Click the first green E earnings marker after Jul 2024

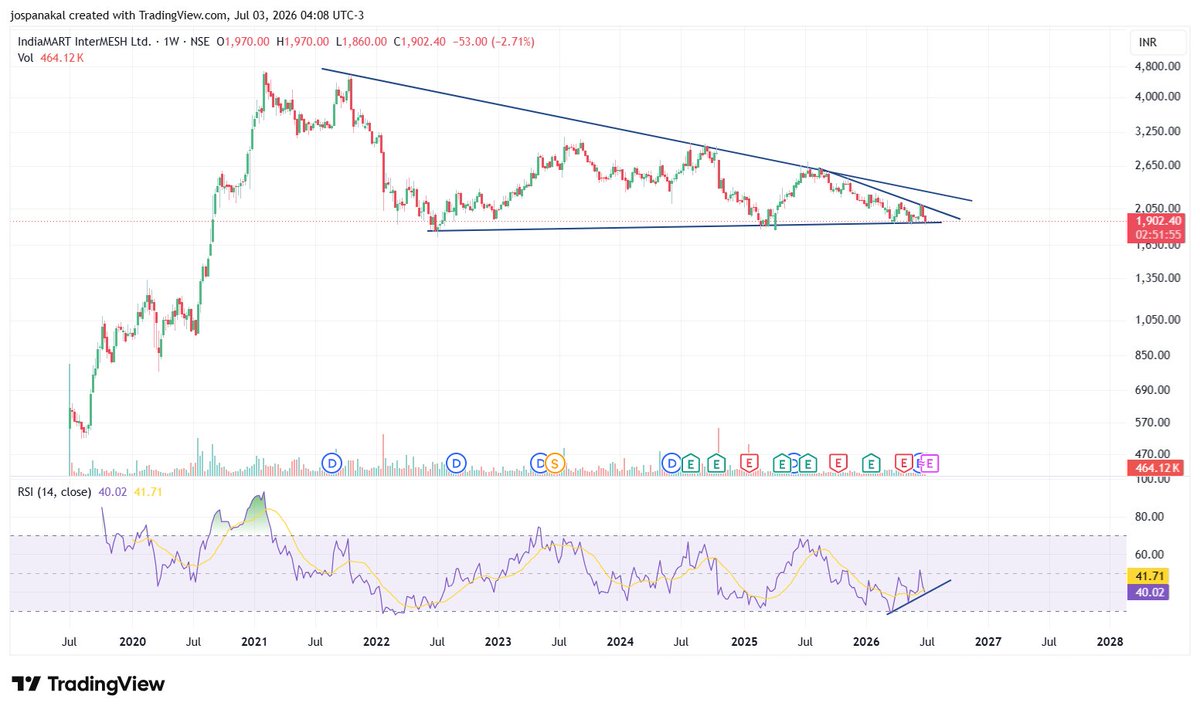(689, 462)
